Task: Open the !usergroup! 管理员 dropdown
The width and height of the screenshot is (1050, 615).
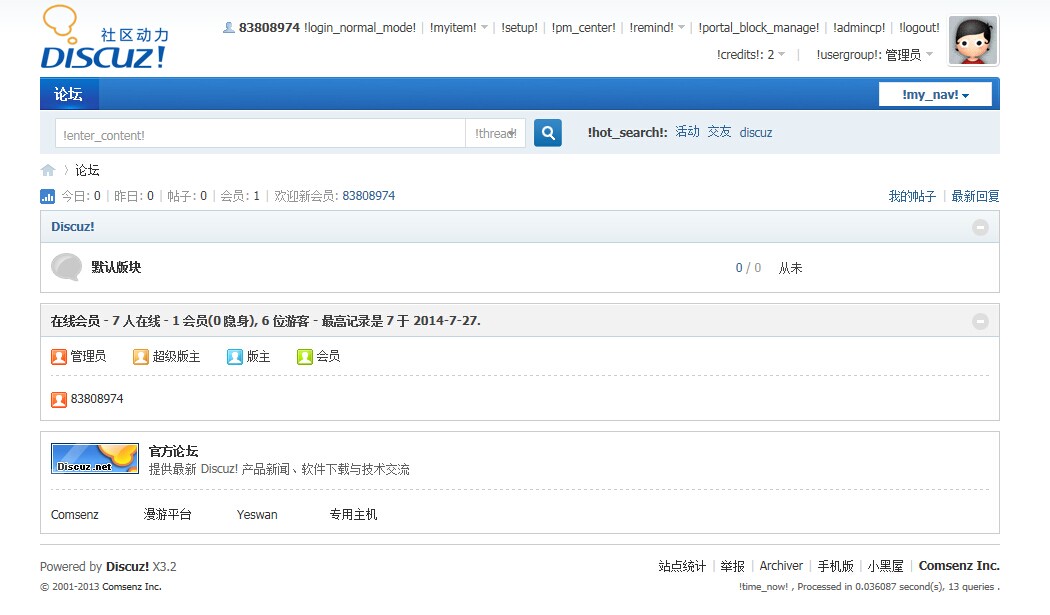Action: click(873, 54)
